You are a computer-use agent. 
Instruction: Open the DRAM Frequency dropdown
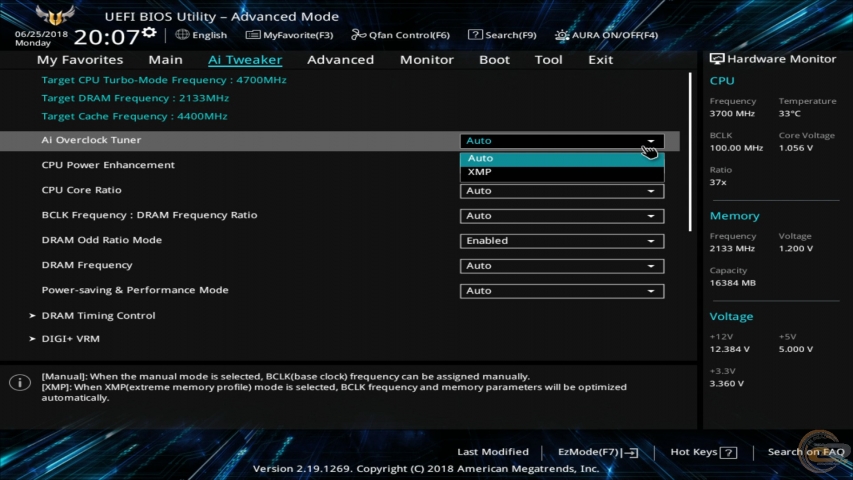[x=562, y=266]
